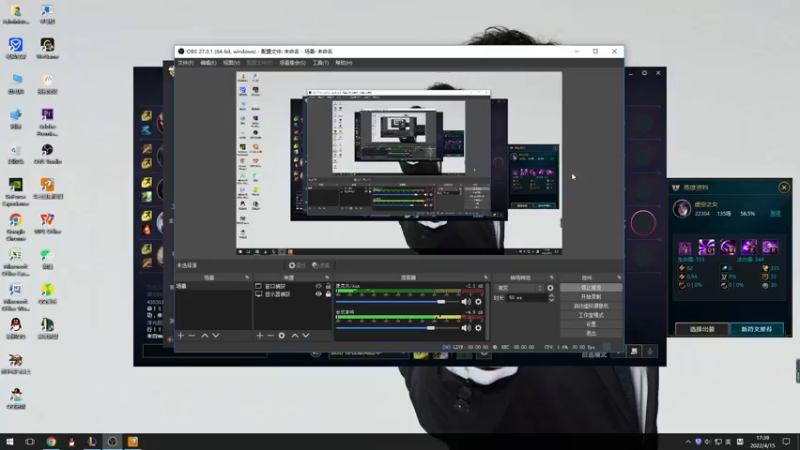Image resolution: width=800 pixels, height=450 pixels.
Task: Click the E skill icon in hero panel
Action: pyautogui.click(x=749, y=247)
